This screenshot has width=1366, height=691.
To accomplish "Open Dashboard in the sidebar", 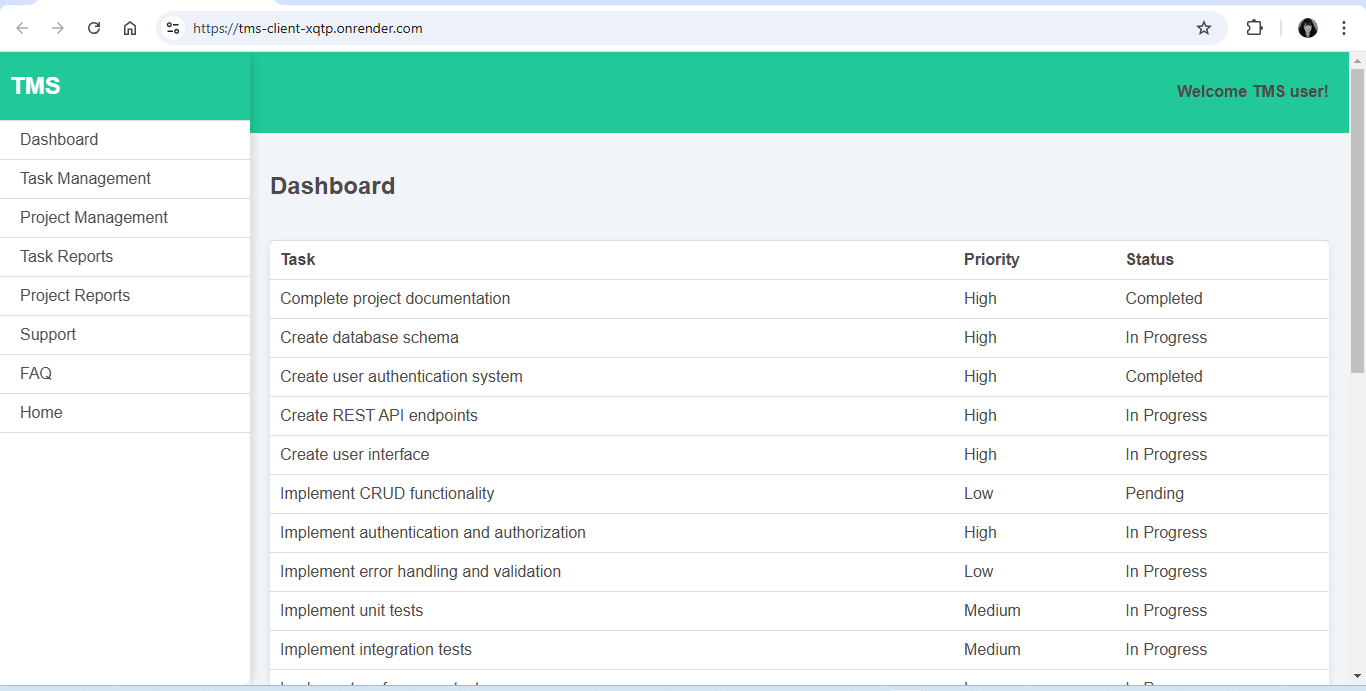I will tap(59, 140).
